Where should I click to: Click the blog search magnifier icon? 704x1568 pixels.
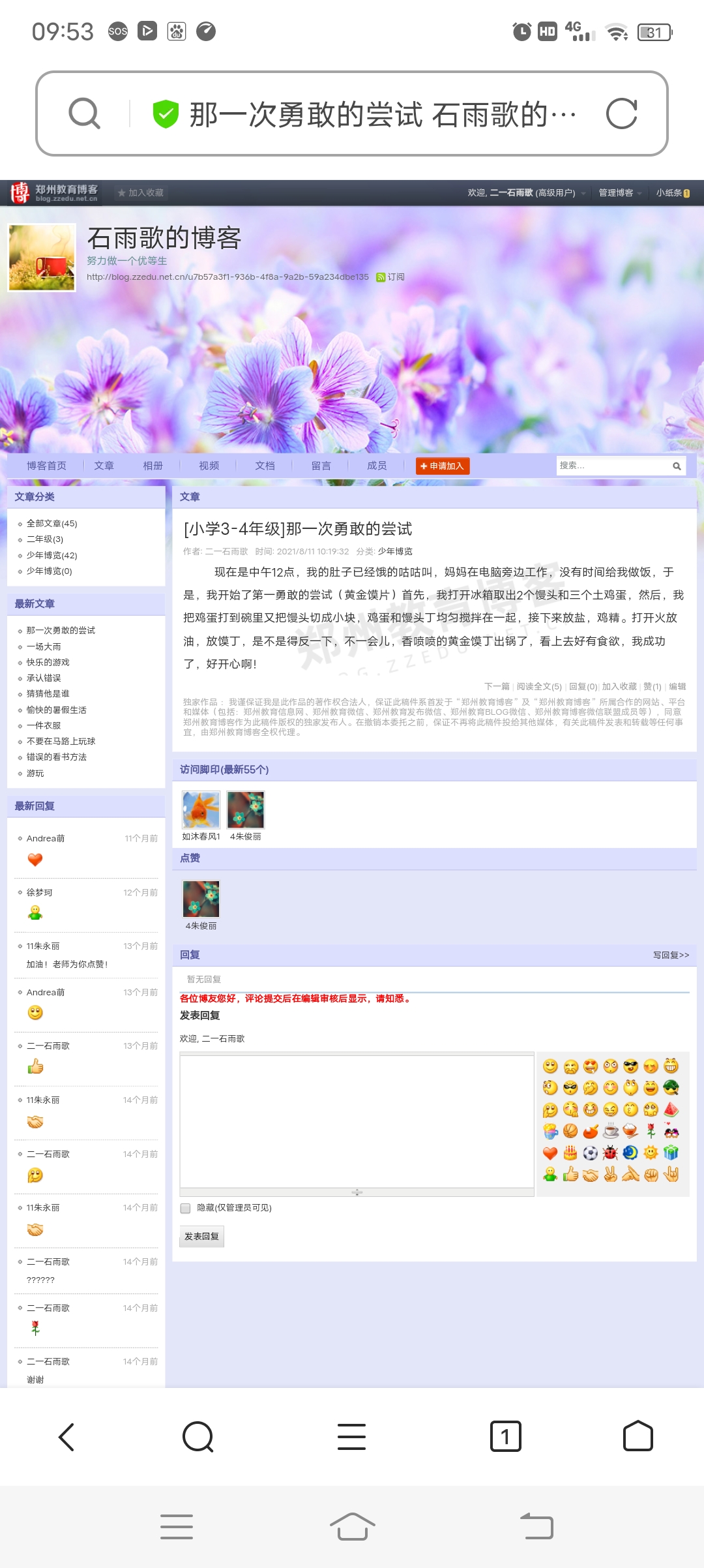[x=677, y=466]
